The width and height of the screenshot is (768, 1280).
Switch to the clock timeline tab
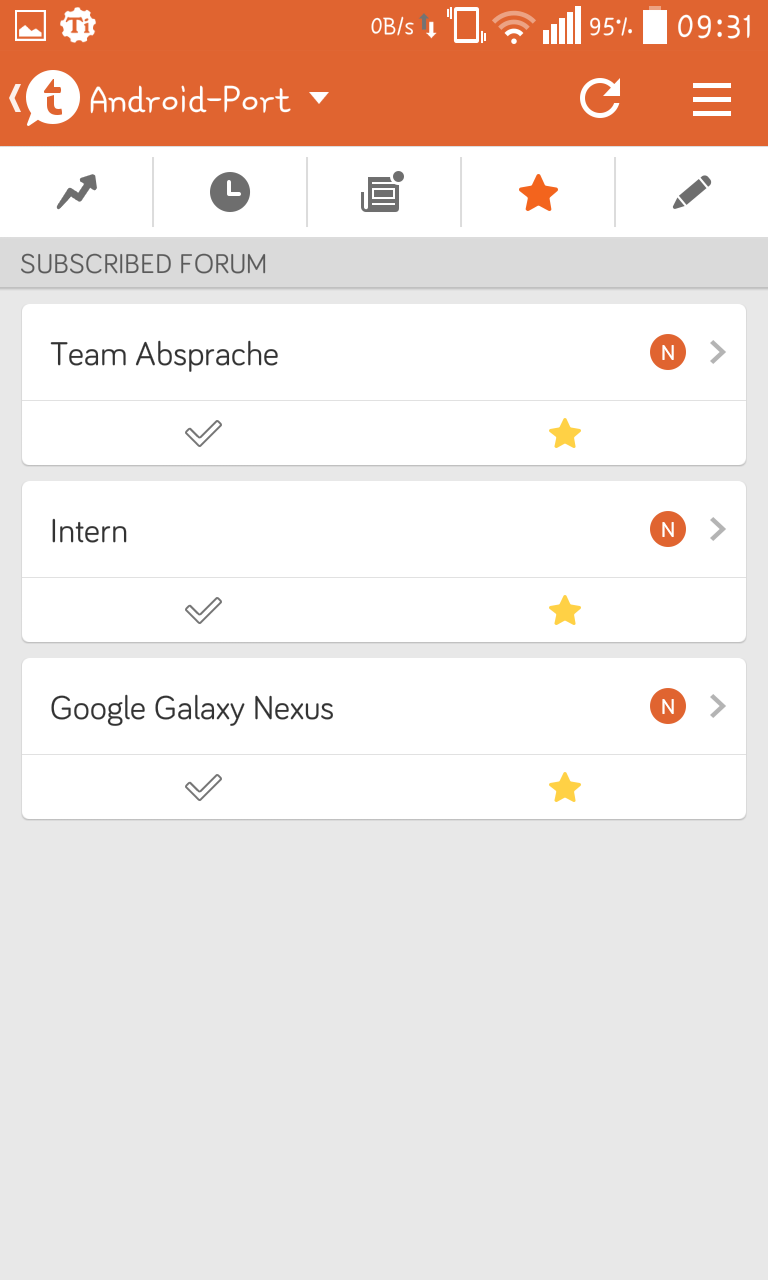coord(230,192)
